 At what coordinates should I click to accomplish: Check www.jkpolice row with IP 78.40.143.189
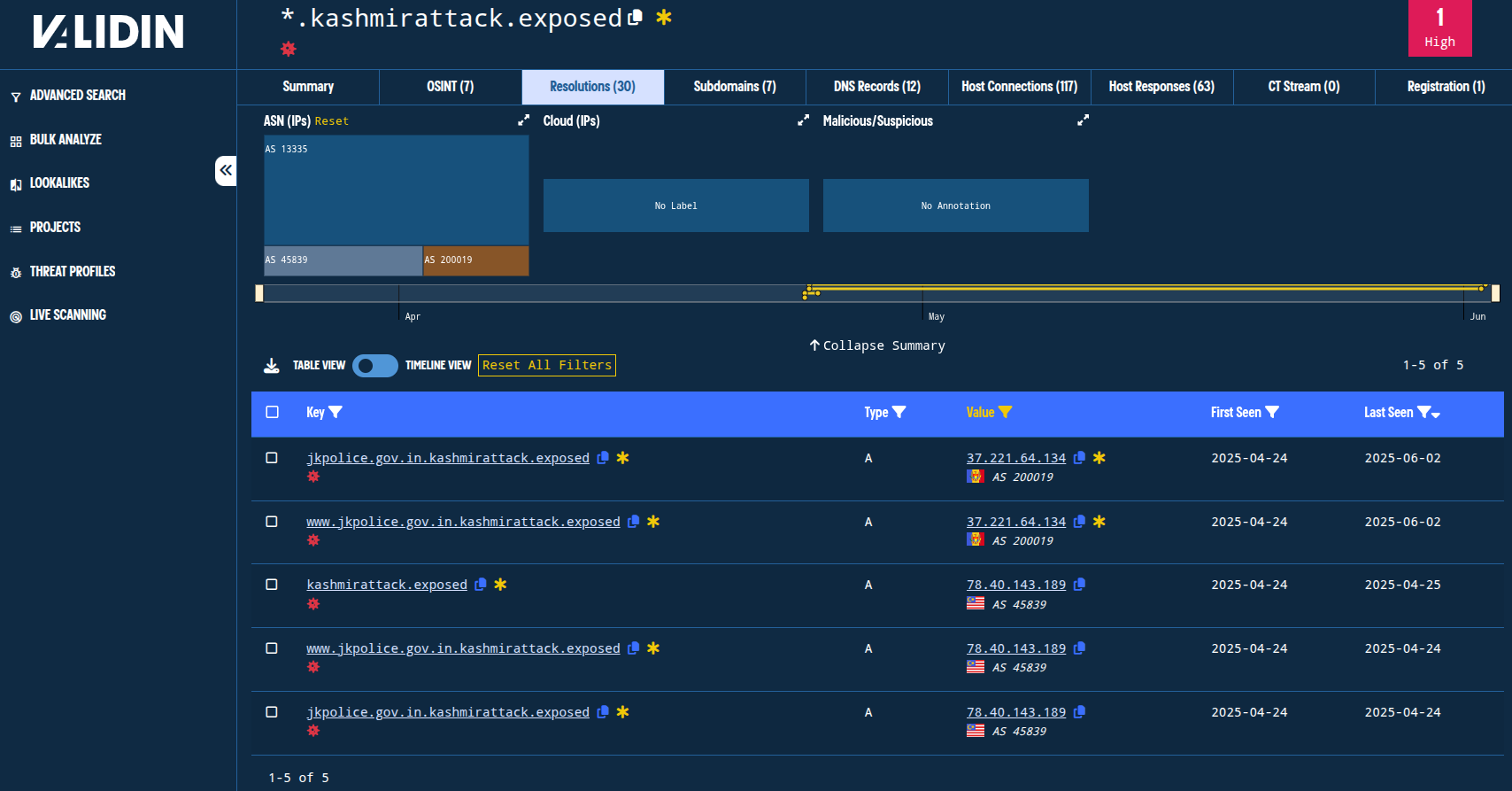pos(272,648)
